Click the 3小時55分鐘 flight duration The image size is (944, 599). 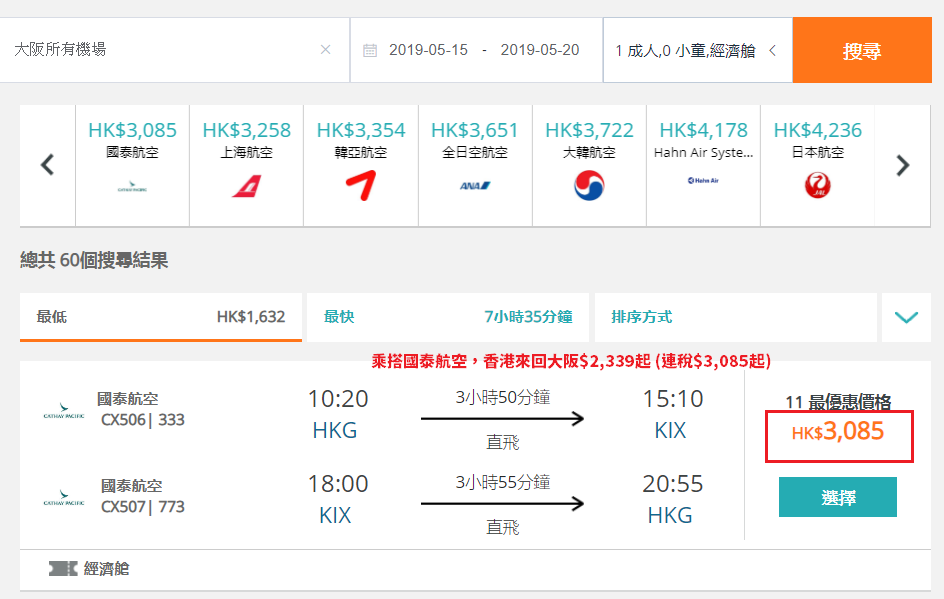503,482
